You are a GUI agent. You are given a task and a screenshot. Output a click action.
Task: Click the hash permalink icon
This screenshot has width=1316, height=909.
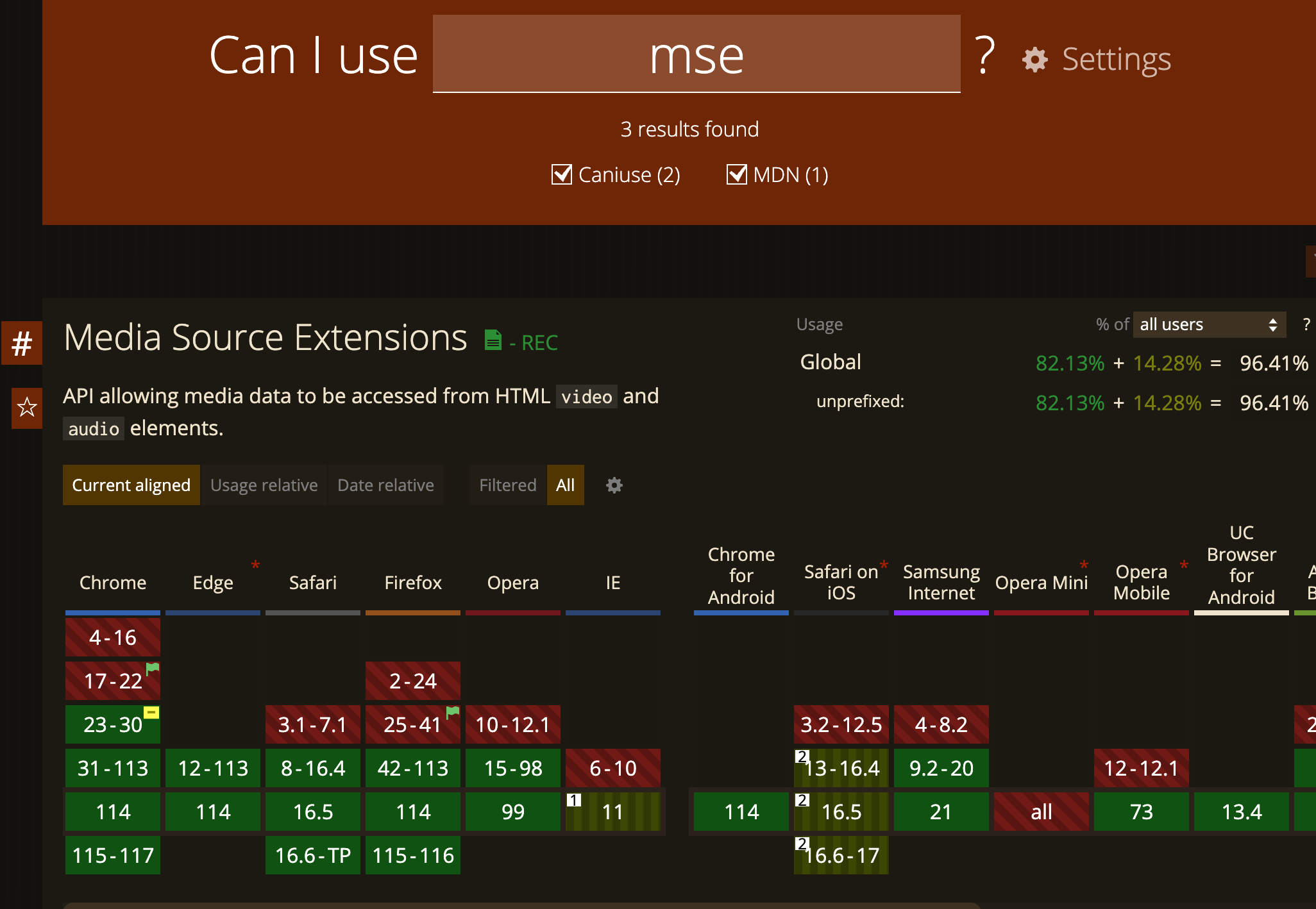[x=22, y=343]
